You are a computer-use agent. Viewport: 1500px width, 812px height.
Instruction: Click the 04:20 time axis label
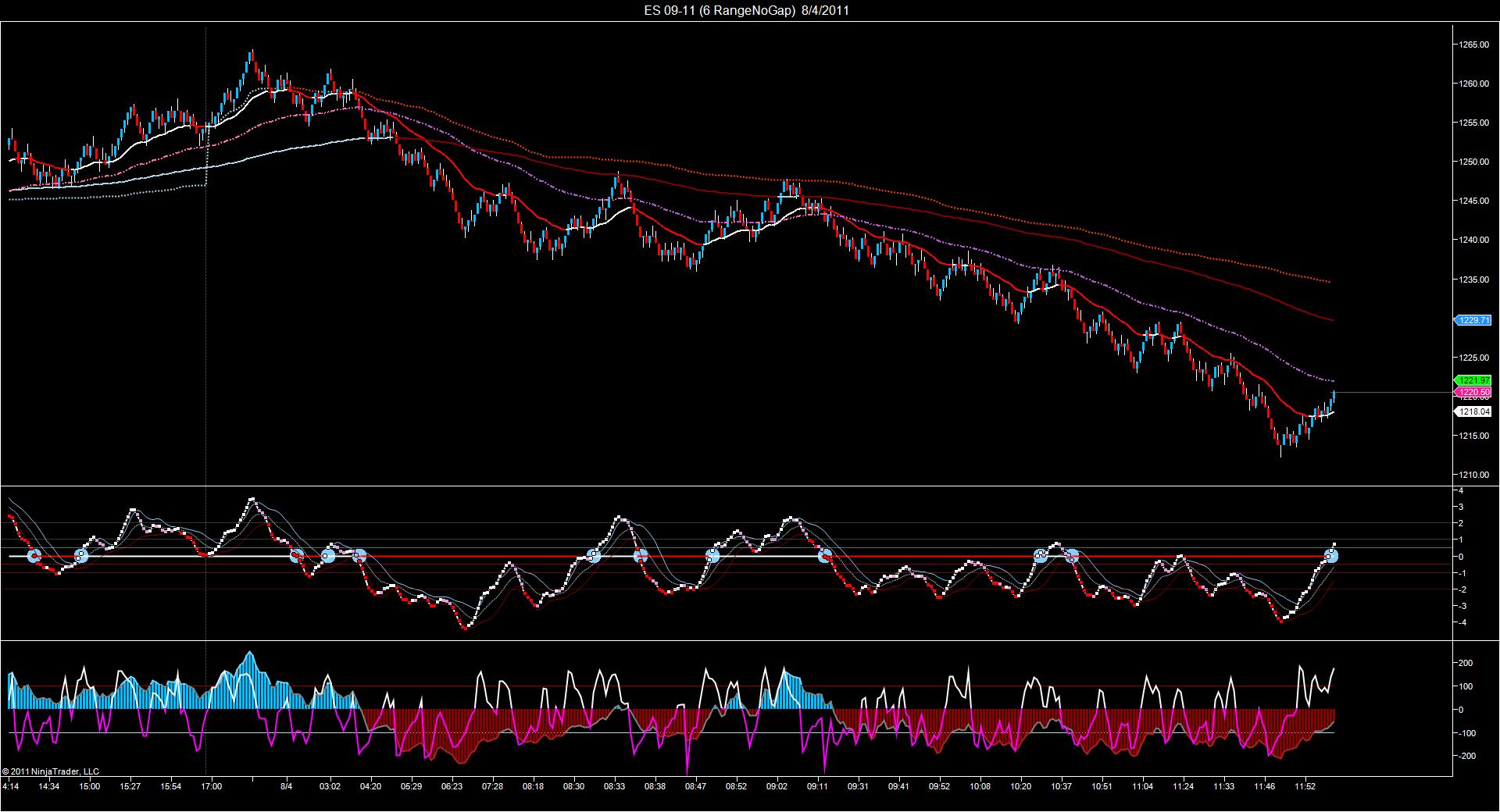click(x=371, y=786)
